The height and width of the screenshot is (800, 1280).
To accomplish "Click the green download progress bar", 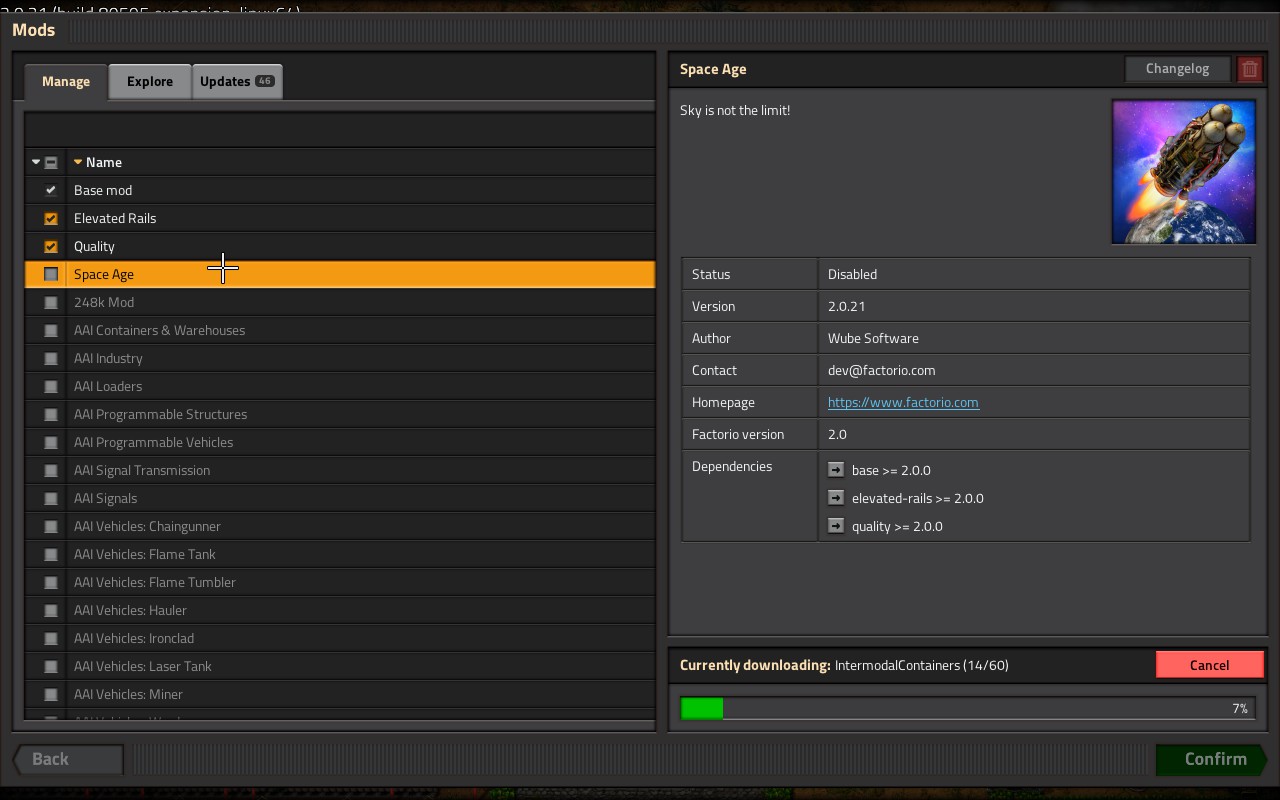I will (x=967, y=708).
